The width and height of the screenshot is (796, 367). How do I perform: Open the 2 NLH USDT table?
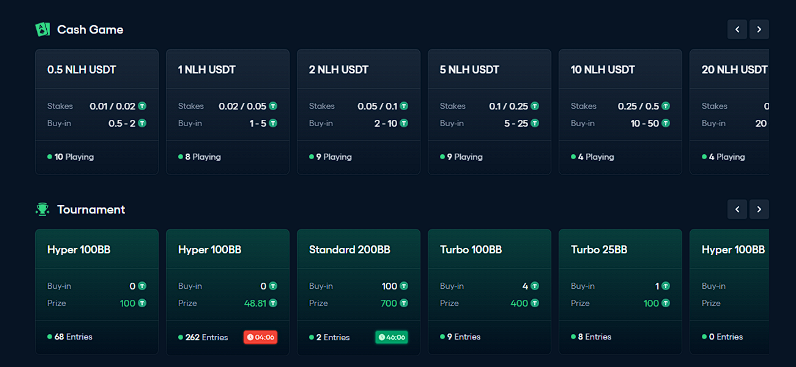[359, 112]
